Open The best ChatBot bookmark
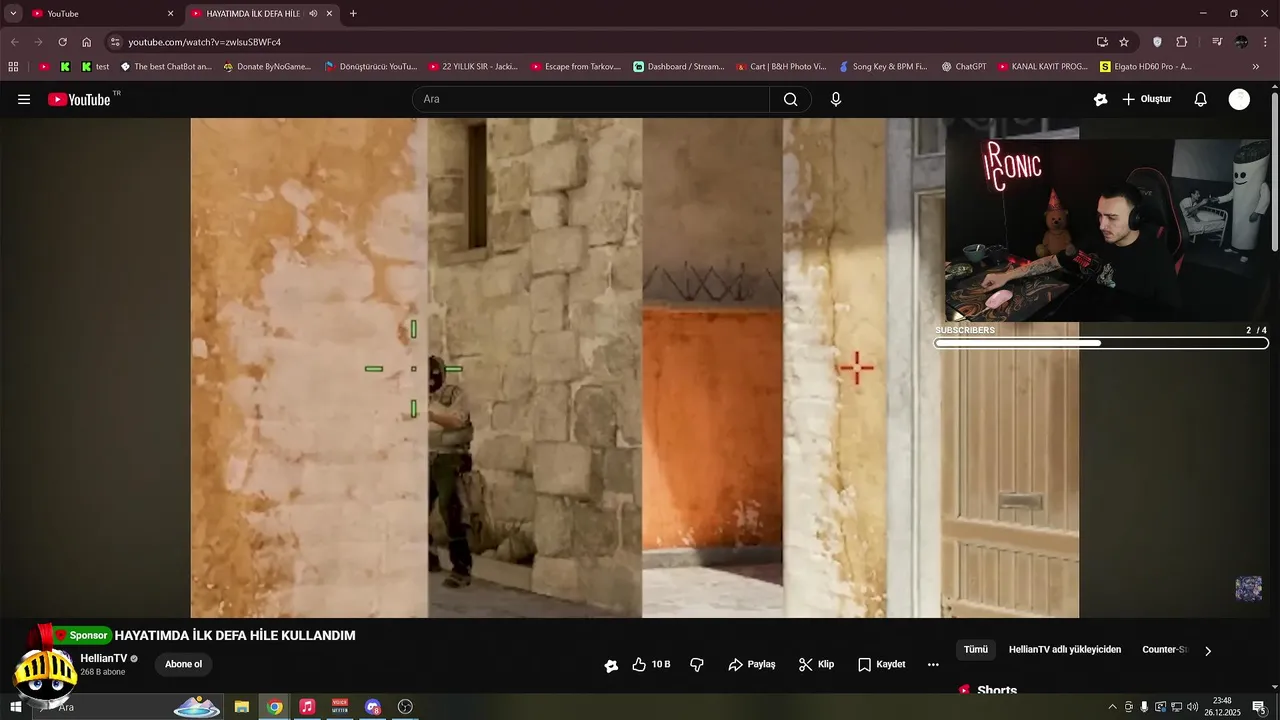 166,67
